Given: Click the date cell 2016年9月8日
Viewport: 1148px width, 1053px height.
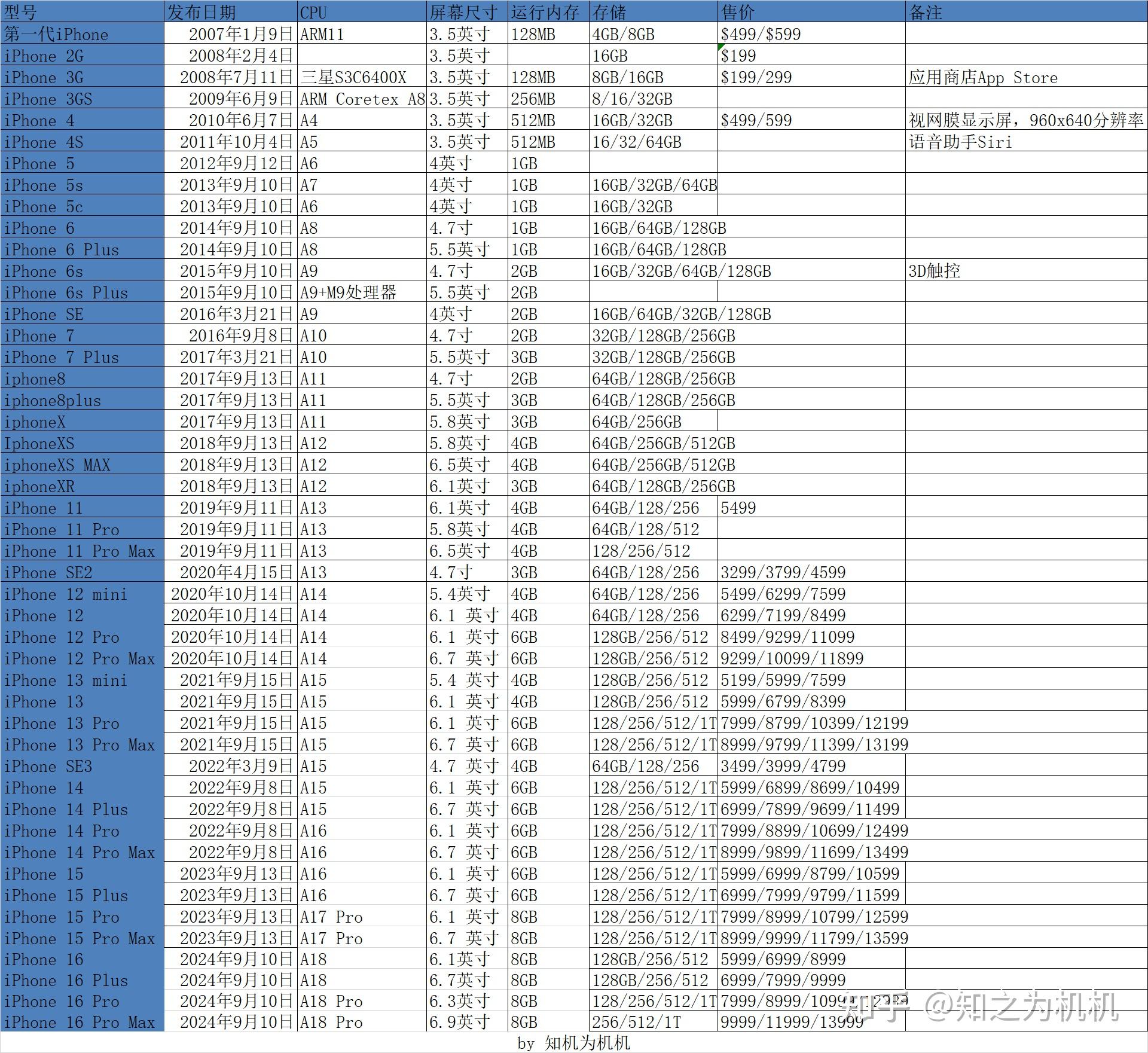Looking at the screenshot, I should (231, 335).
